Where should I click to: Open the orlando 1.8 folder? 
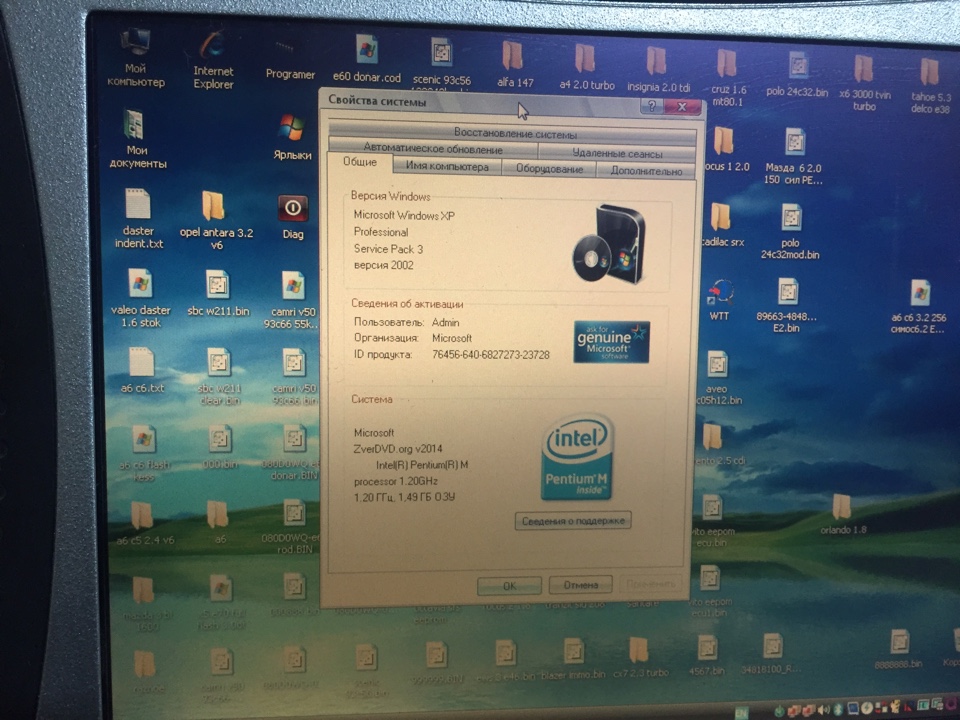841,508
